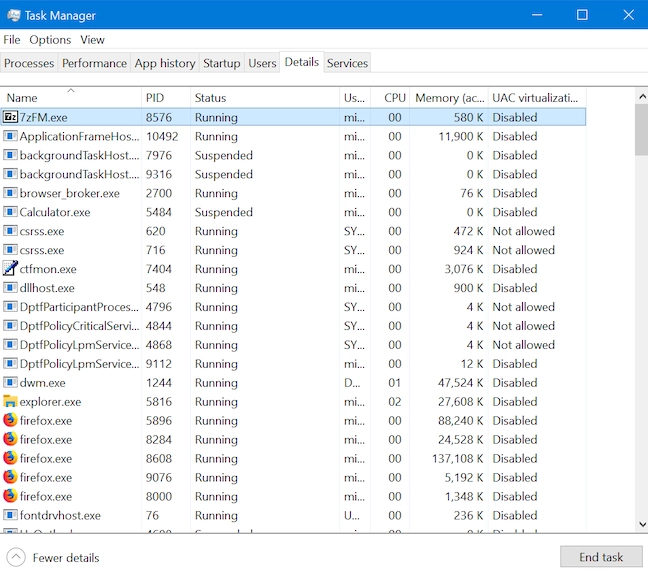
Task: Click the 88,240 K memory value
Action: (460, 420)
